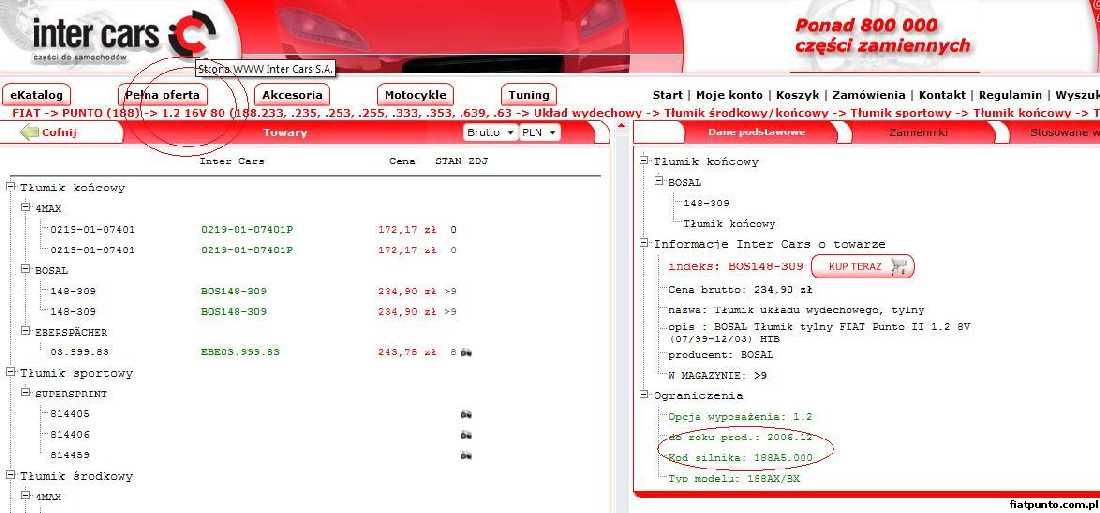Screen dimensions: 1100x513
Task: Click the indeks: BOS148-309 text
Action: click(x=735, y=267)
